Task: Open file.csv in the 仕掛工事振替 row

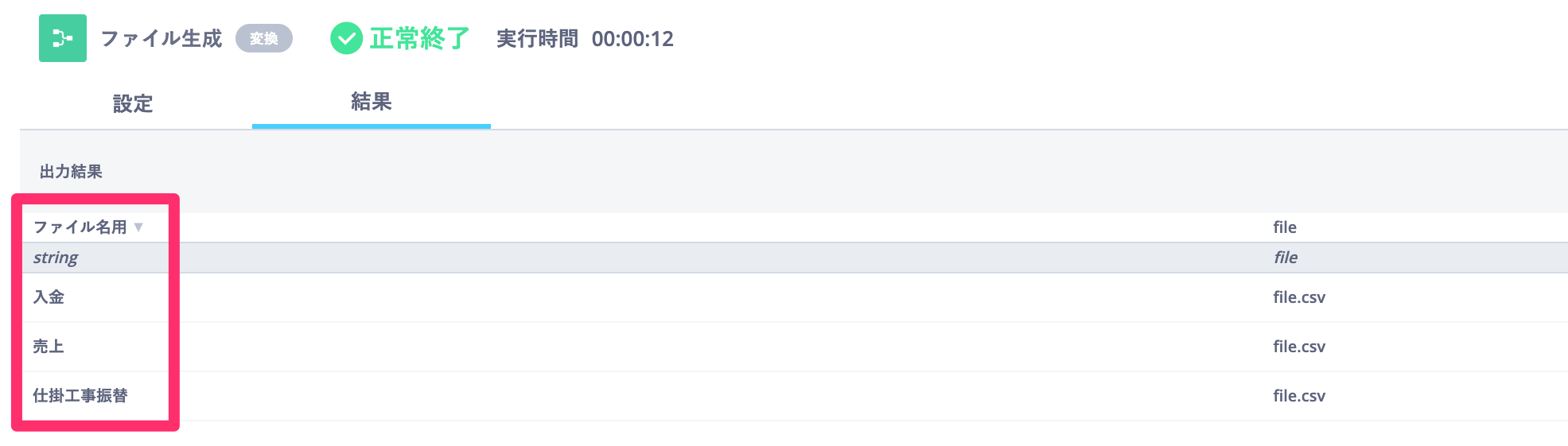Action: click(x=1298, y=396)
